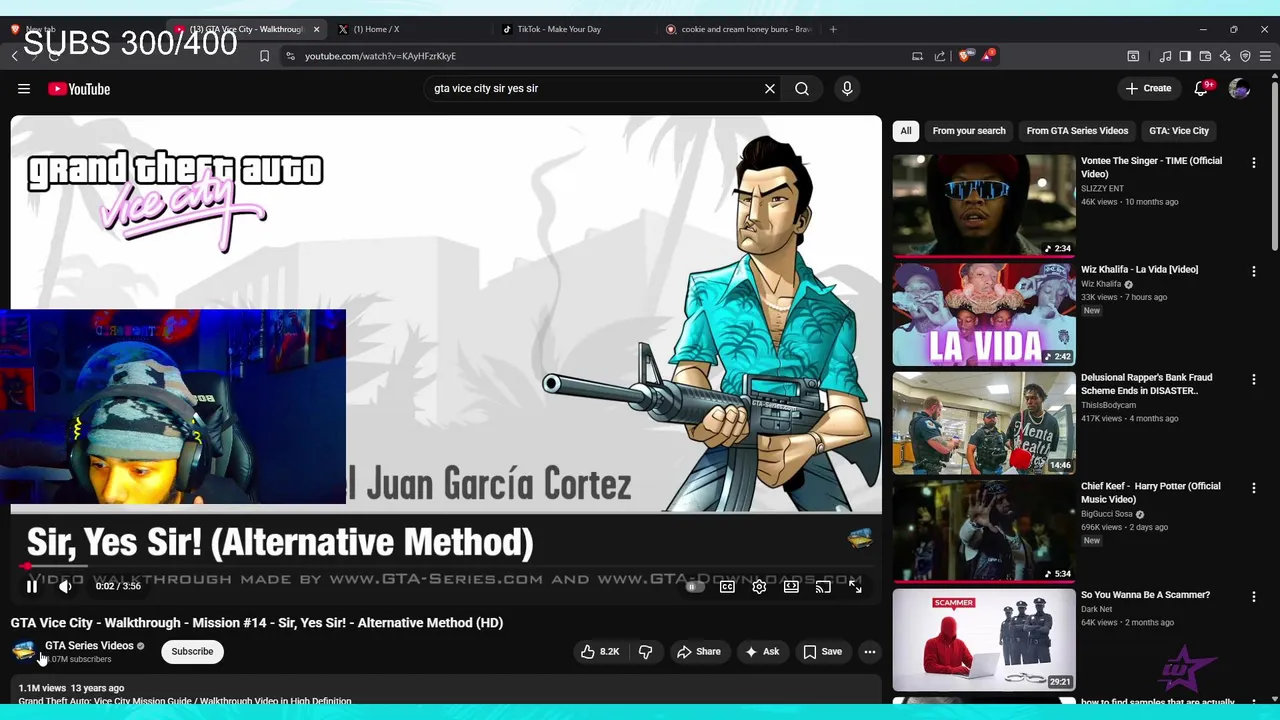This screenshot has height=720, width=1280.
Task: Open the account avatar menu
Action: [1240, 89]
